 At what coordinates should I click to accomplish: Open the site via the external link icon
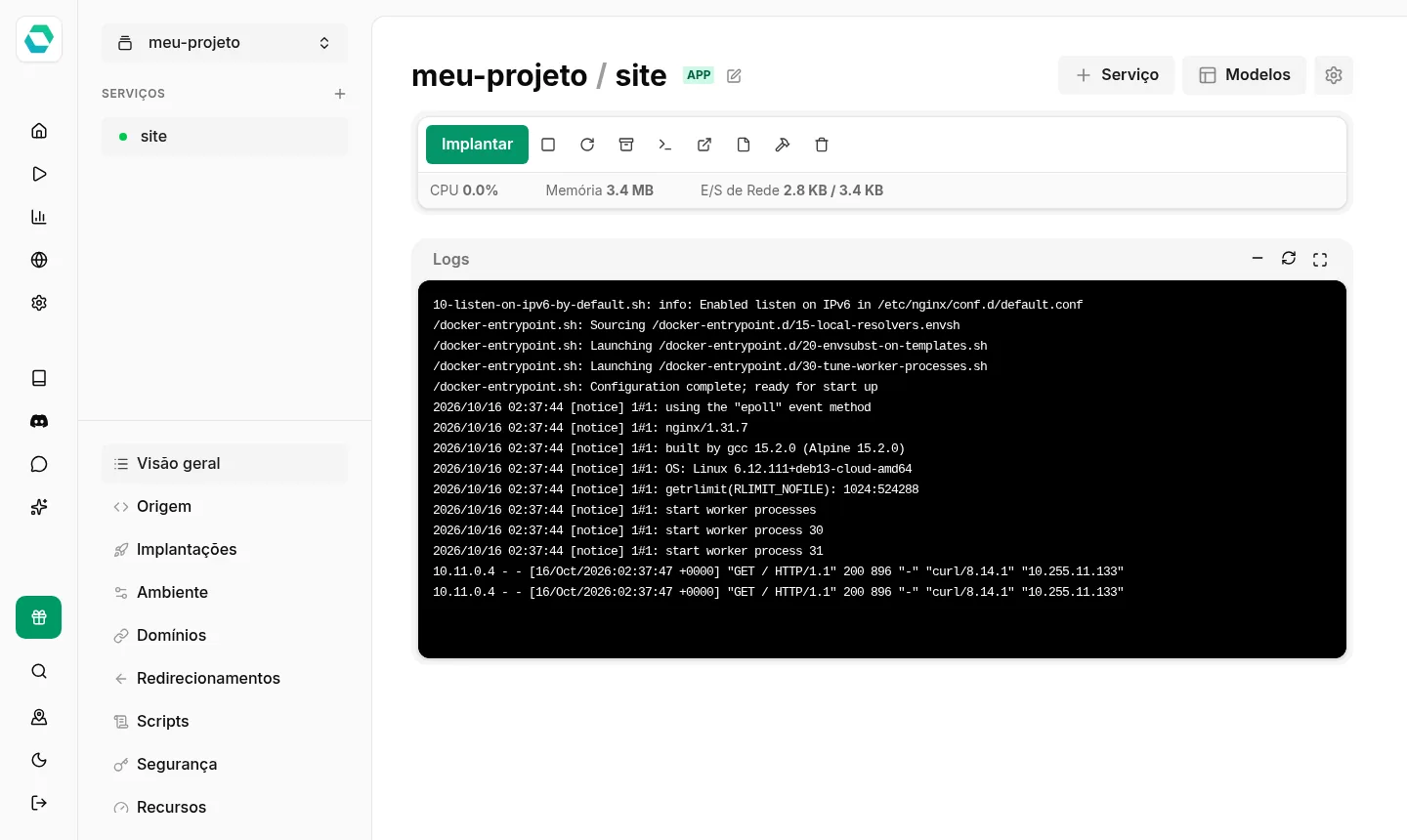(x=704, y=145)
